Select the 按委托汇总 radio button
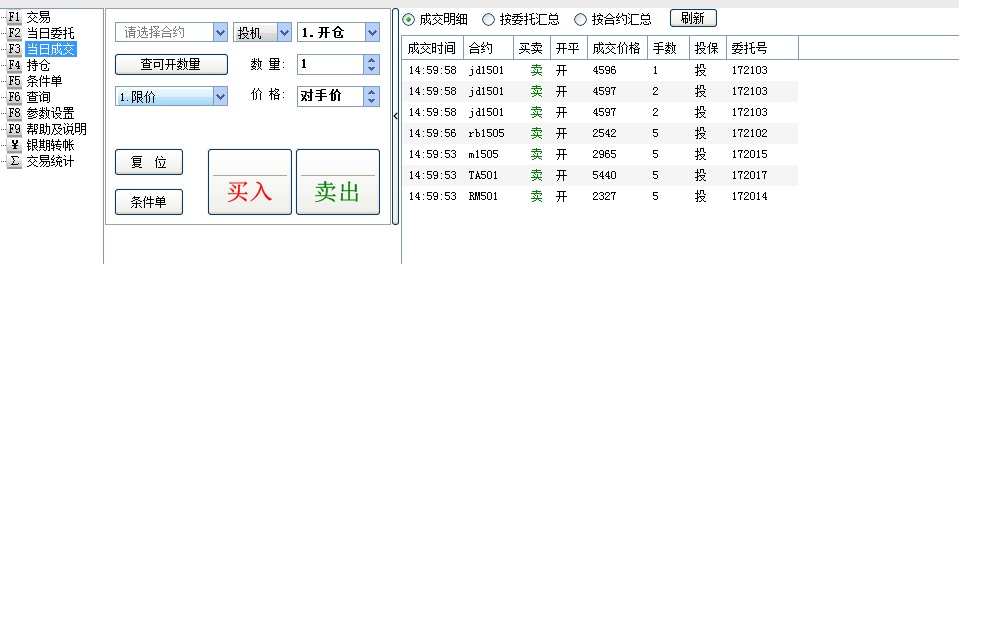The width and height of the screenshot is (1008, 630). click(489, 19)
